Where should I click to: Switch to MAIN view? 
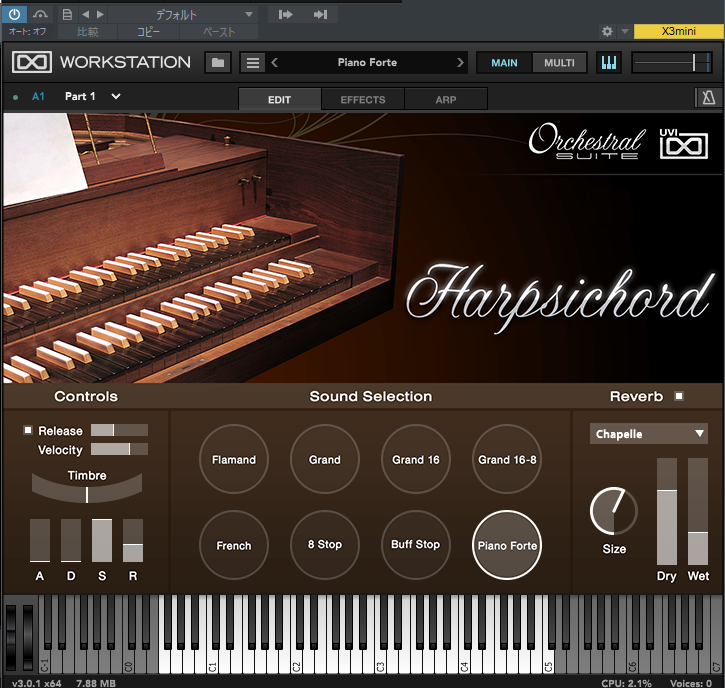coord(504,63)
